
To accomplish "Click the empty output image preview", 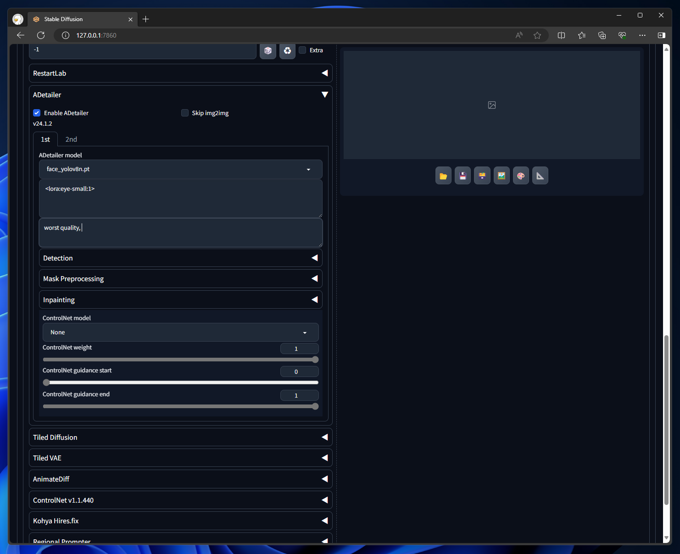I will [492, 105].
